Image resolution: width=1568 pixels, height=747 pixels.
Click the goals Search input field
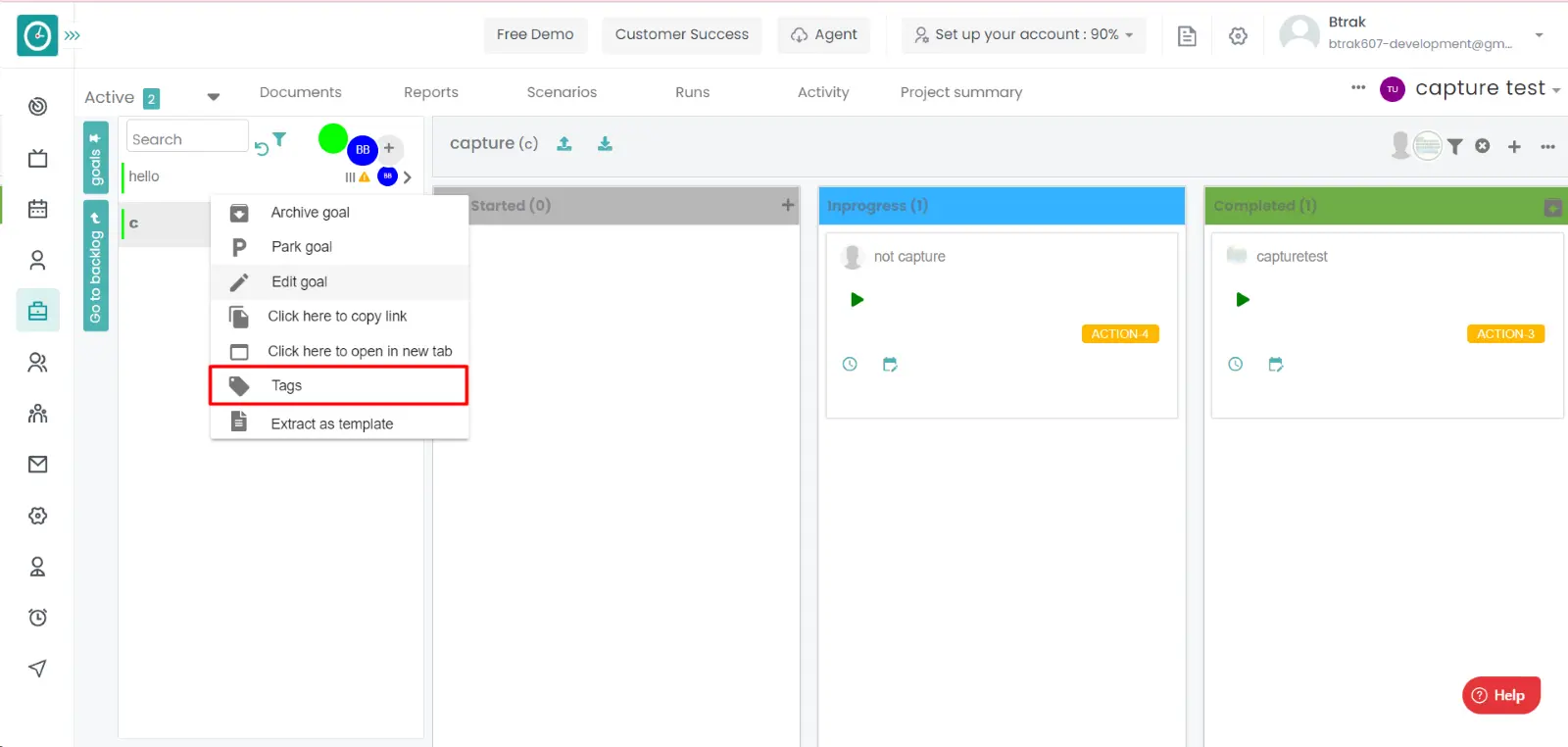186,139
